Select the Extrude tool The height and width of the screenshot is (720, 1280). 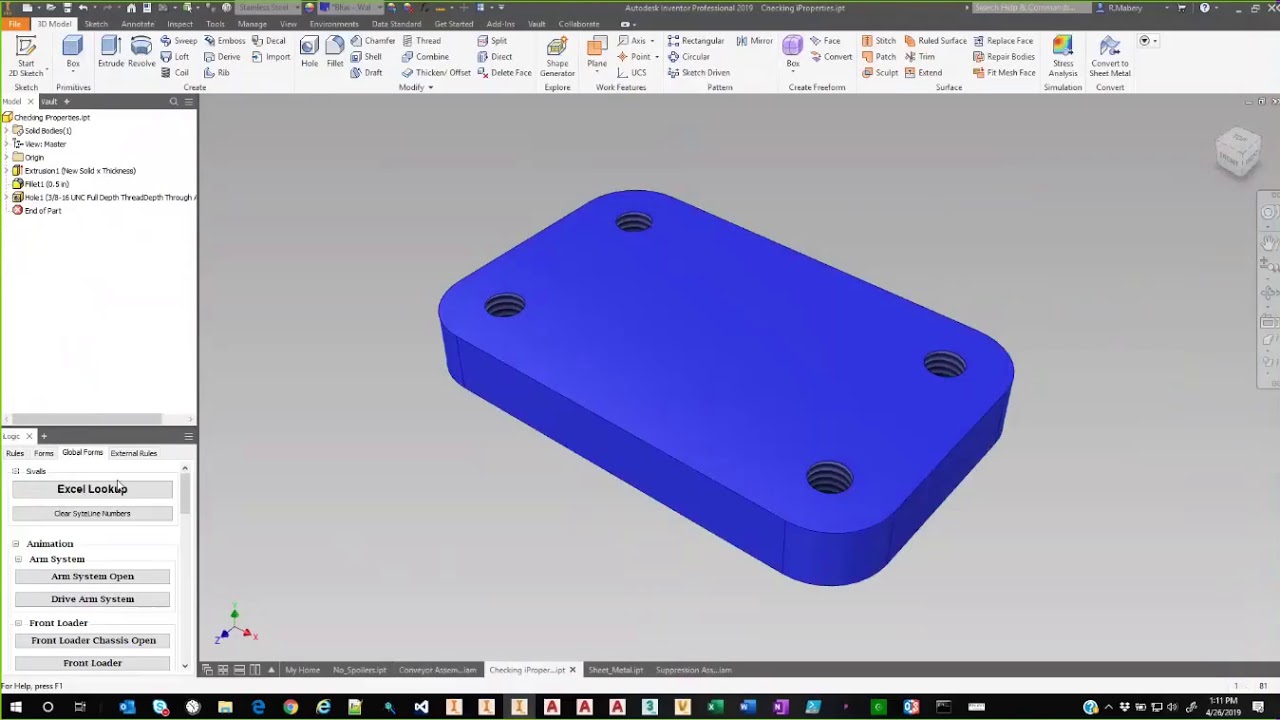click(x=110, y=52)
